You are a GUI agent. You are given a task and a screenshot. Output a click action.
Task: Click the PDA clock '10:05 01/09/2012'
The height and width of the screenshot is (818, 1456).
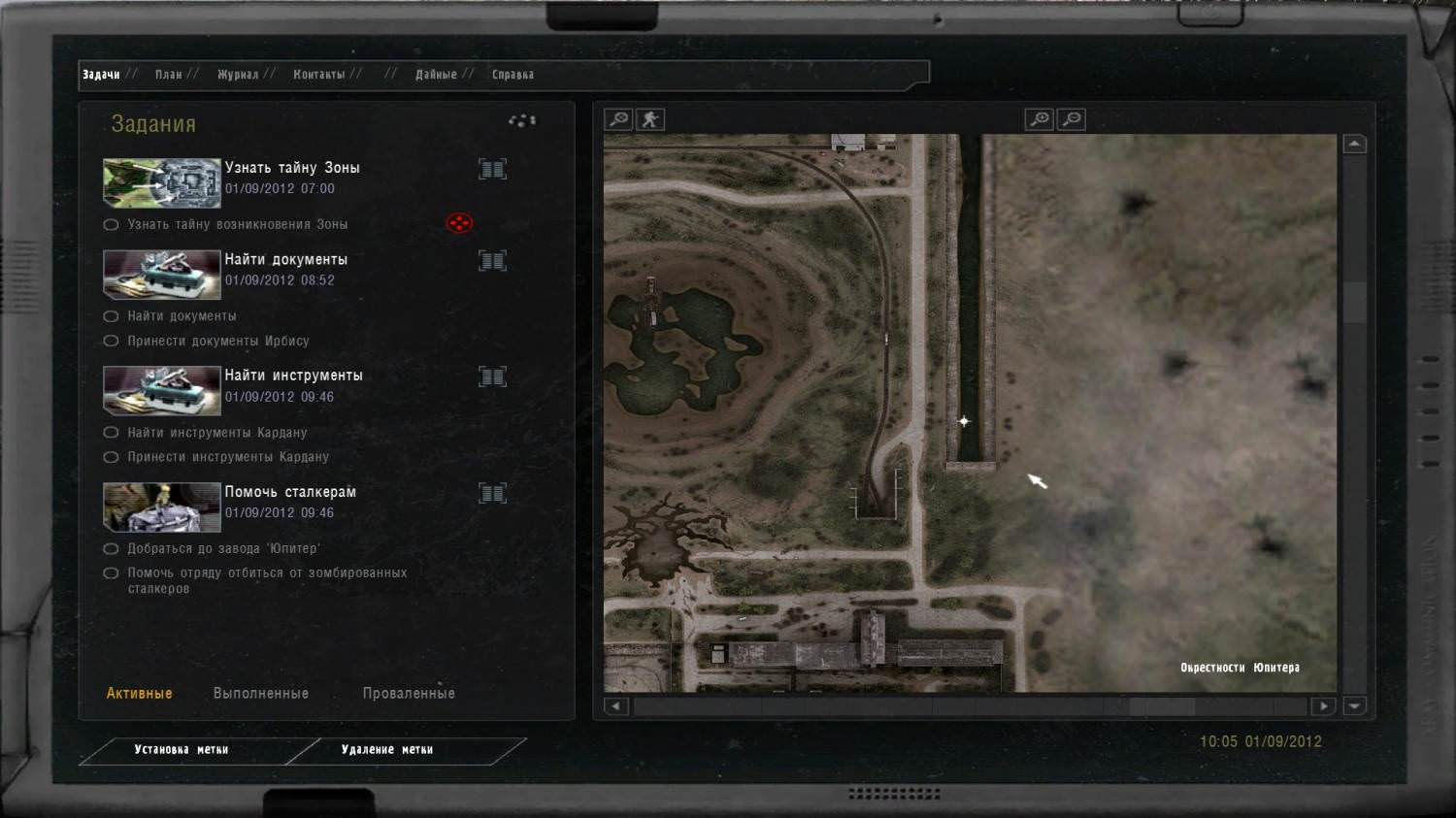tap(1261, 741)
